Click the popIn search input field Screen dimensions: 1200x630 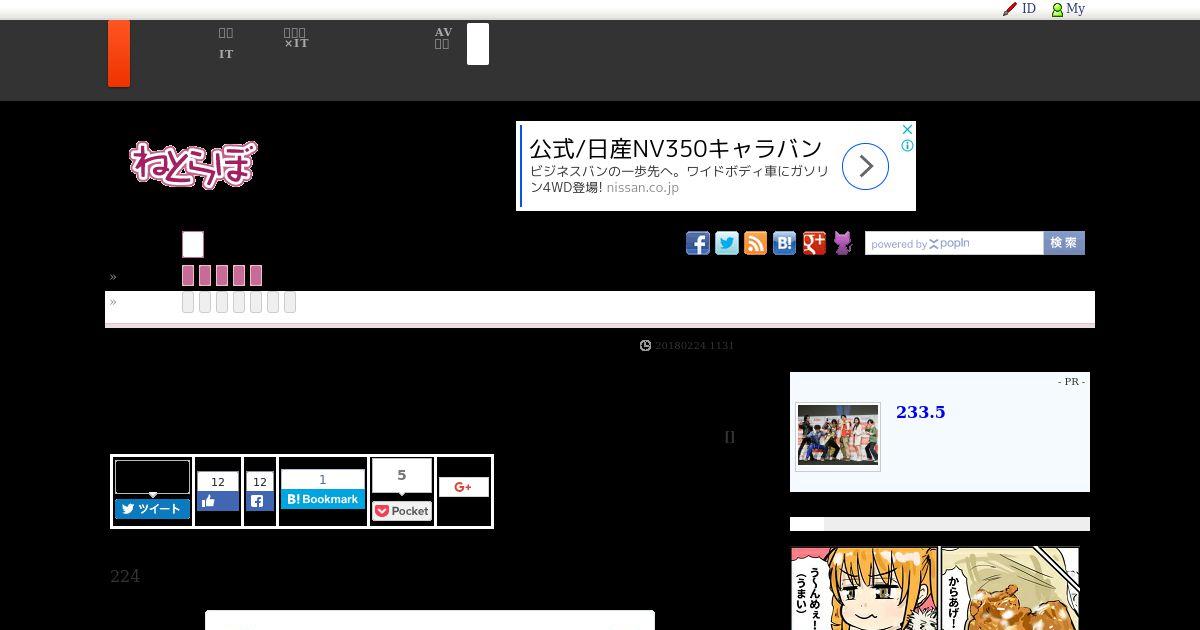click(x=954, y=243)
